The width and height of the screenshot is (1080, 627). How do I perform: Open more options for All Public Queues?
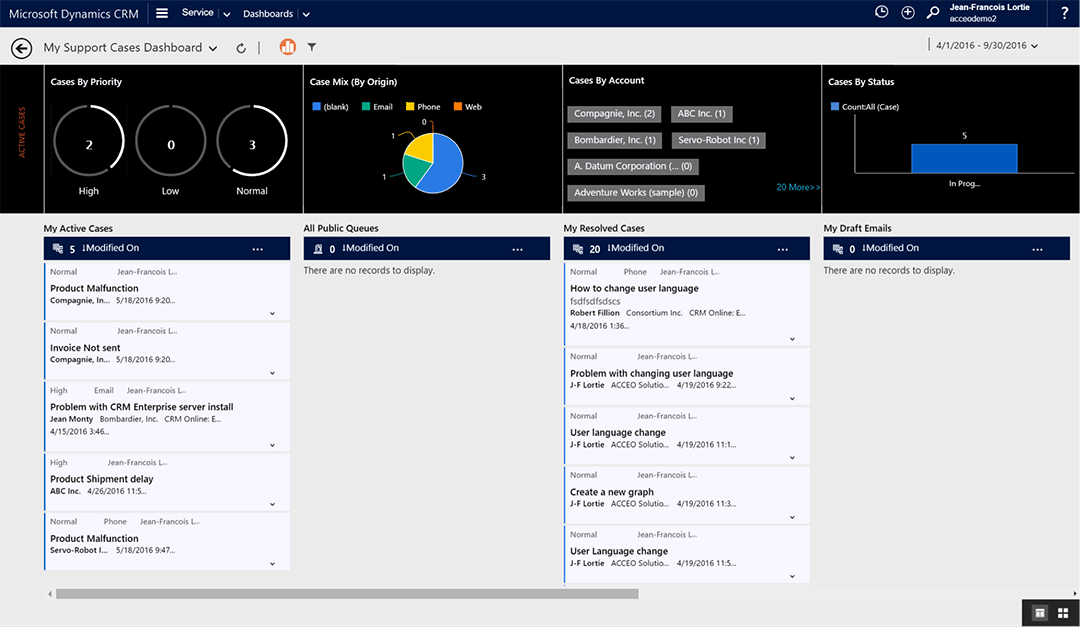[x=517, y=249]
